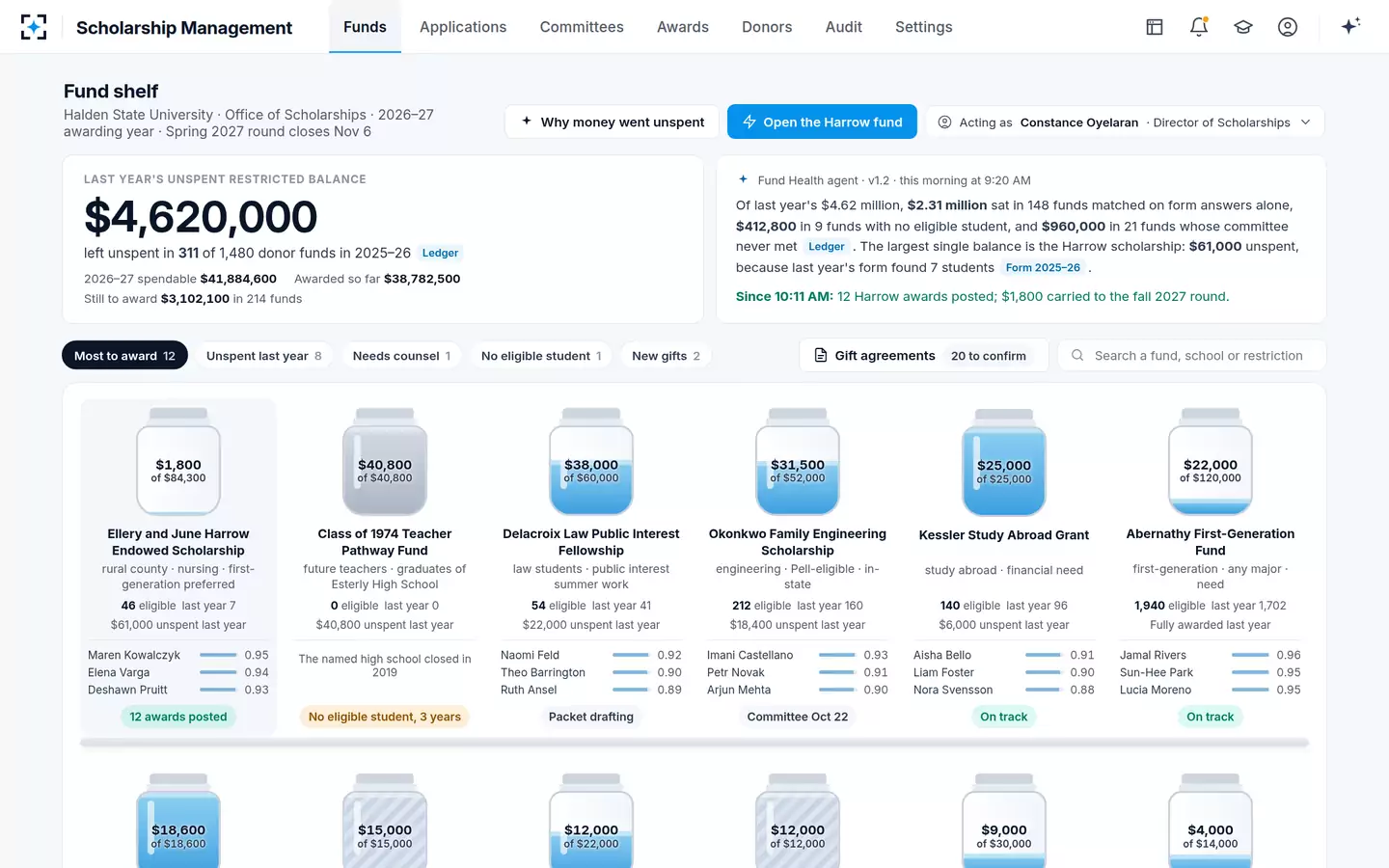This screenshot has width=1389, height=868.
Task: Click Why money went unspent button
Action: [613, 122]
